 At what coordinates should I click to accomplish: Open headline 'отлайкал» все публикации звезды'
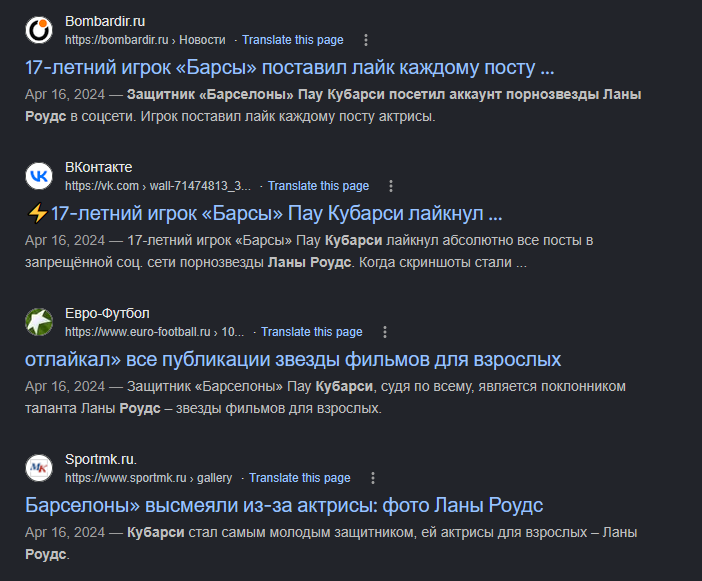click(293, 359)
